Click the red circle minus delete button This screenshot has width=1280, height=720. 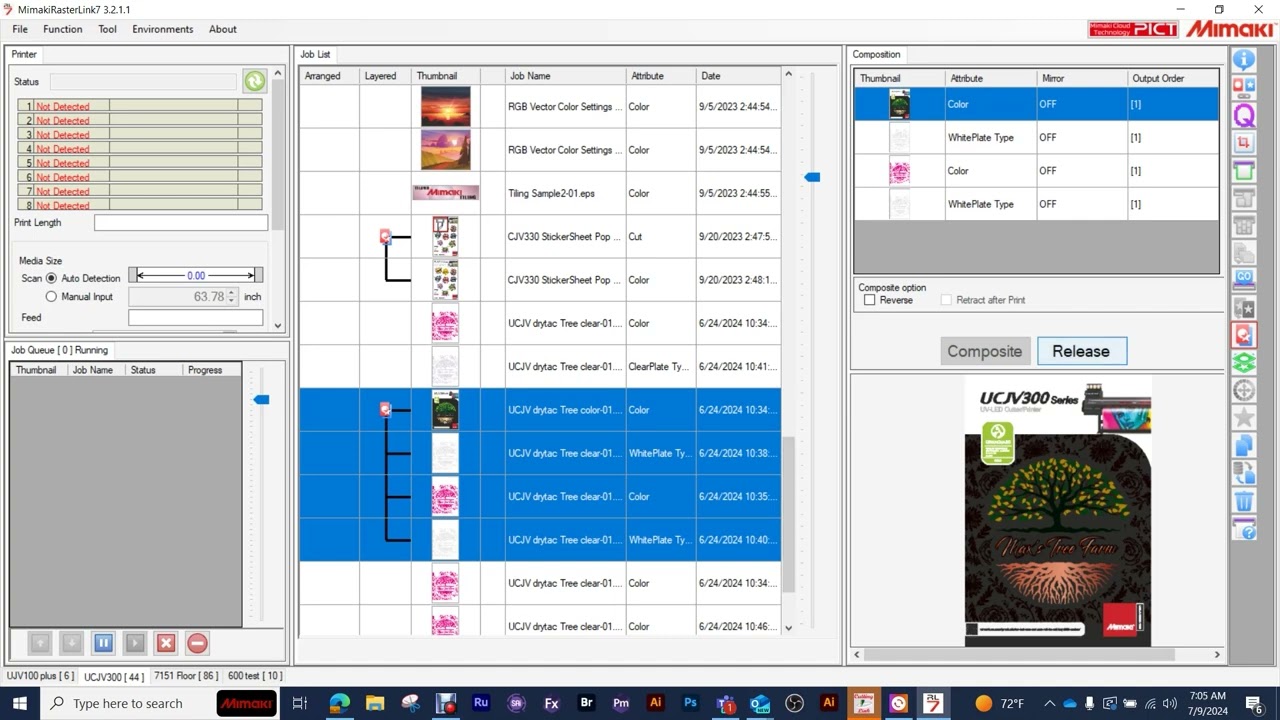point(198,644)
